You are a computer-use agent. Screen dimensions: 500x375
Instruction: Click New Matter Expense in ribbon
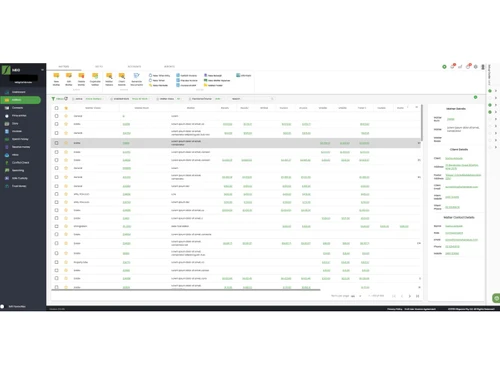[217, 80]
